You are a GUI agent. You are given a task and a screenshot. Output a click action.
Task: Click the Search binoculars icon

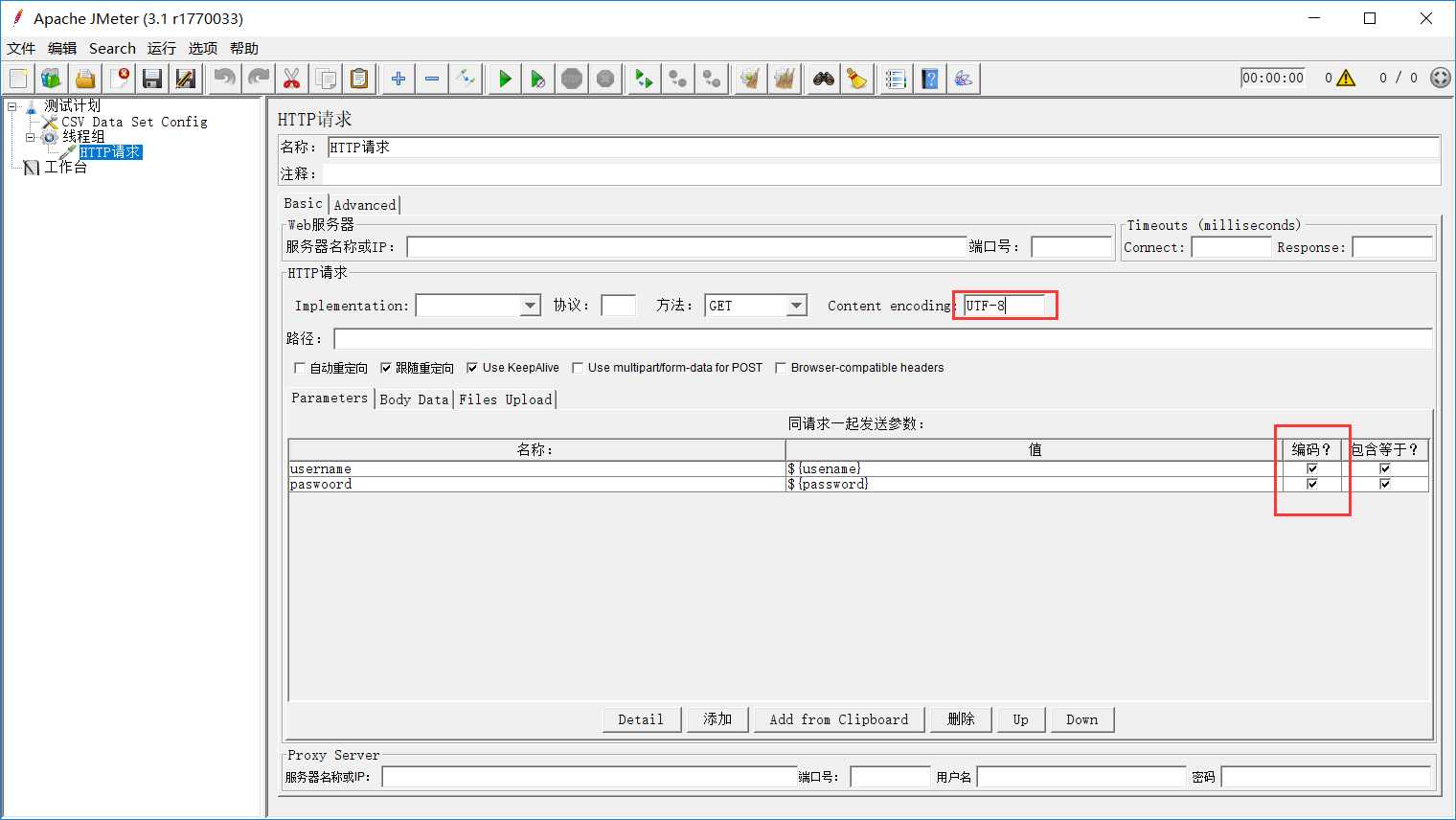pos(824,79)
